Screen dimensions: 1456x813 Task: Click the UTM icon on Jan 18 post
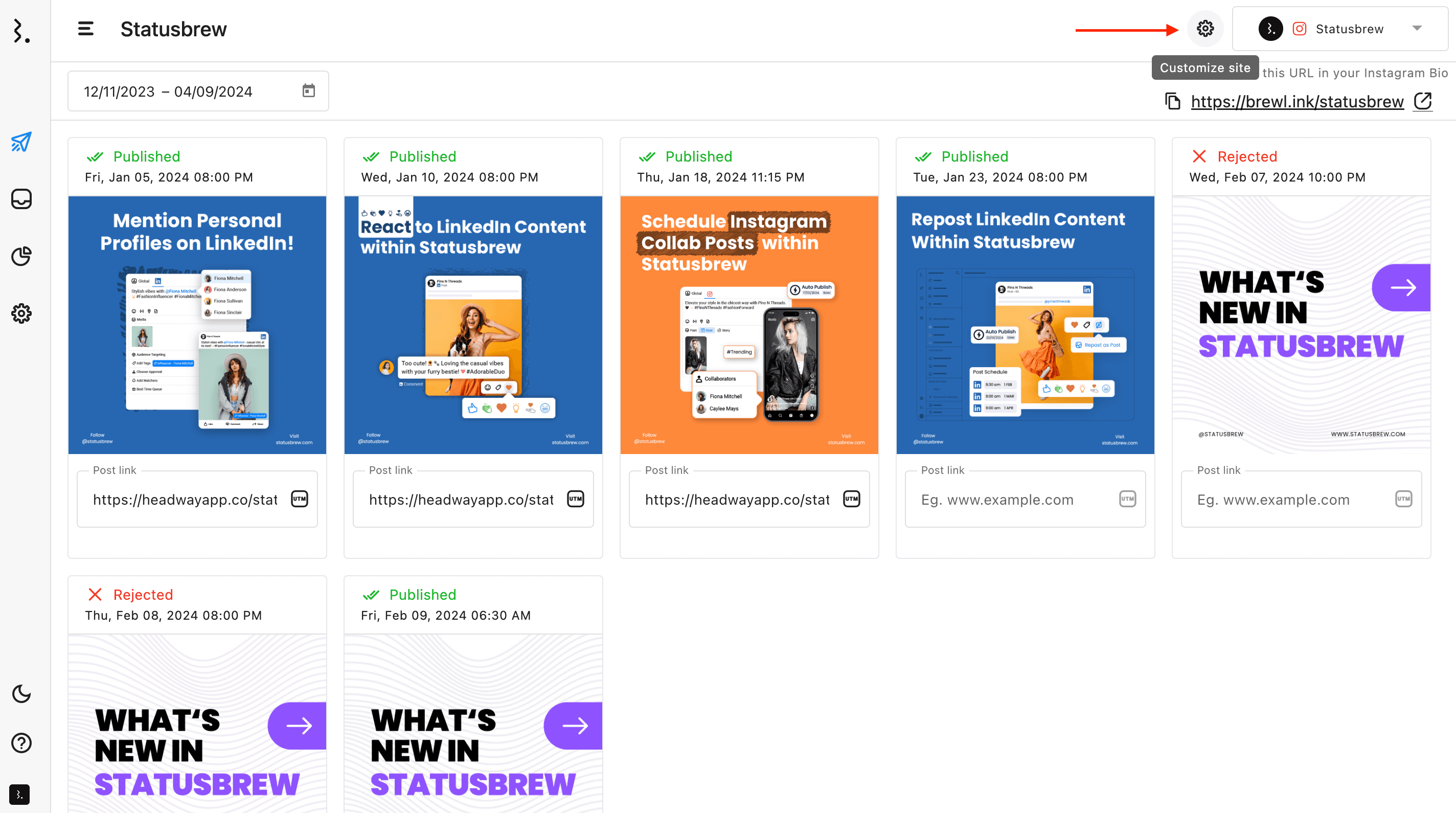(852, 499)
